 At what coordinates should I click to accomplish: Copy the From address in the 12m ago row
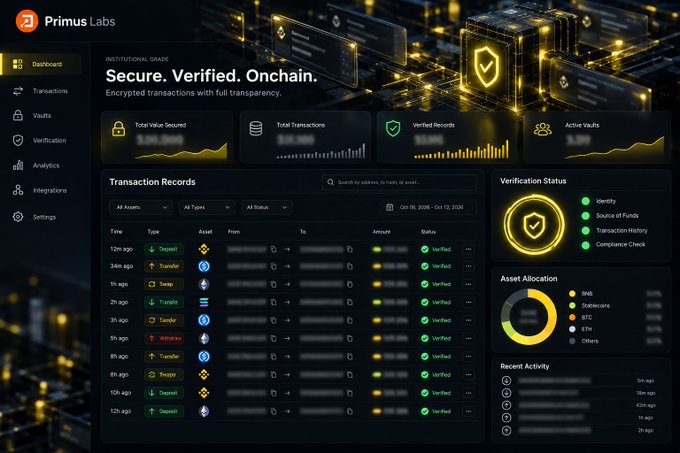pos(273,249)
